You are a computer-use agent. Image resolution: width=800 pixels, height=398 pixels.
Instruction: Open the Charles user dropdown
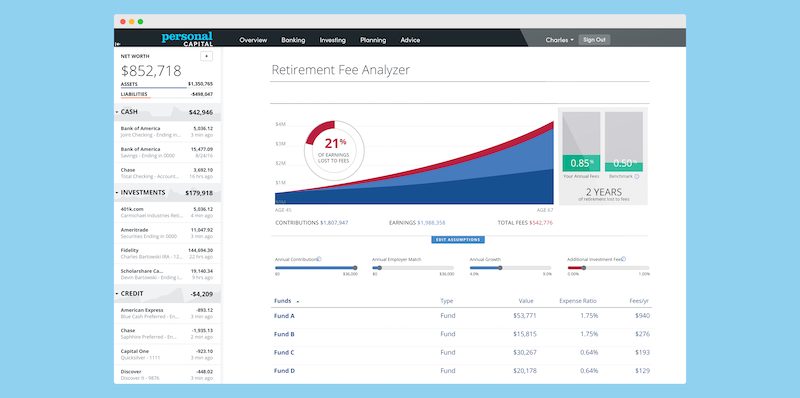[x=559, y=40]
